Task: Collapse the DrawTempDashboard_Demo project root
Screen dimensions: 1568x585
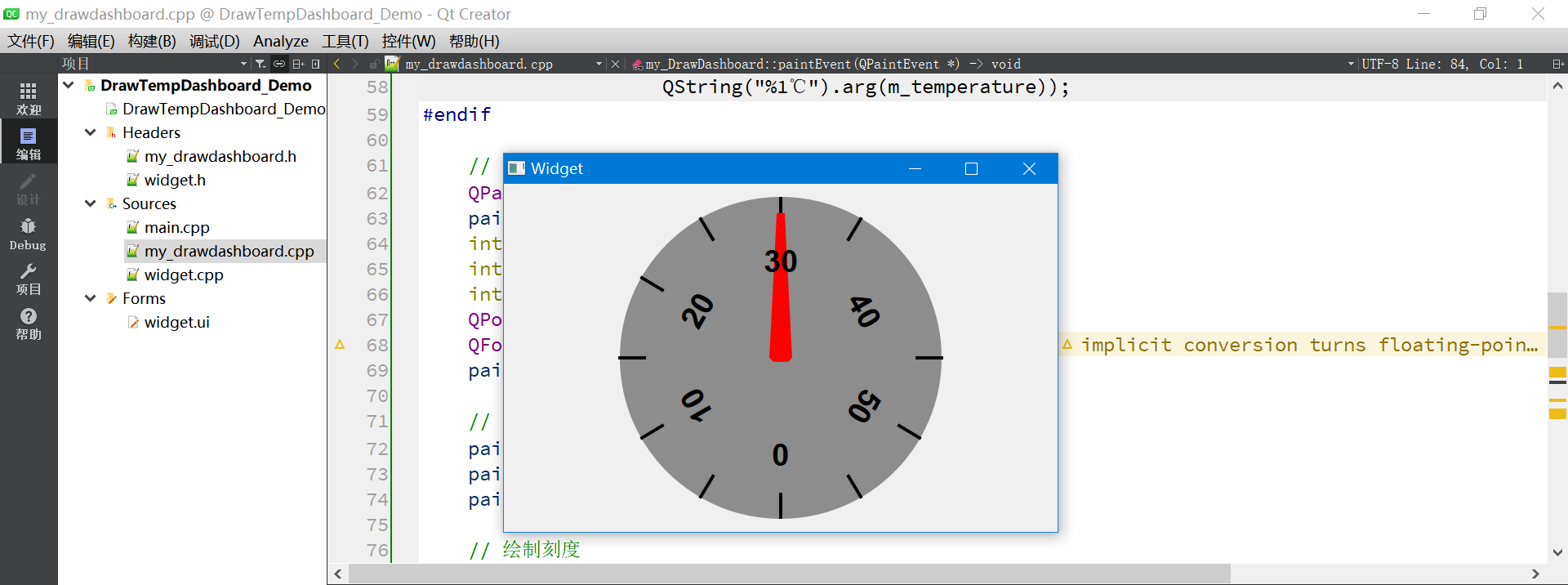Action: point(69,85)
